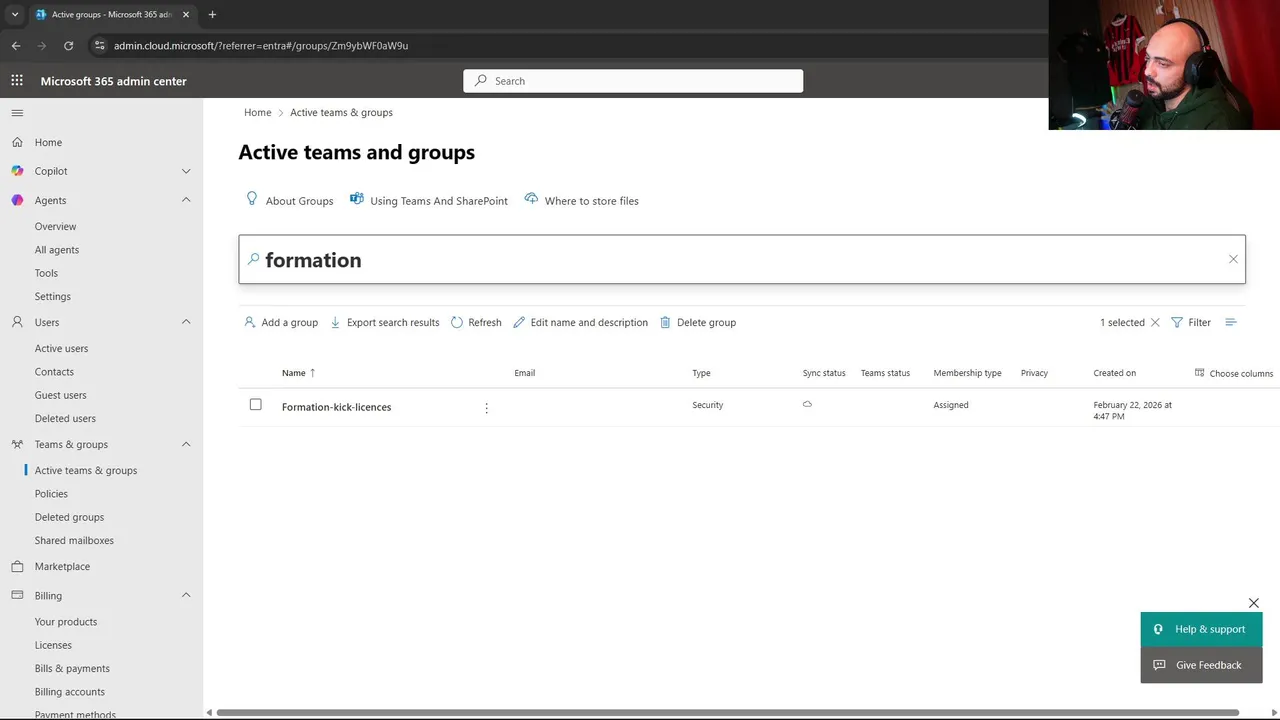Click the Created on column header

pyautogui.click(x=1114, y=373)
